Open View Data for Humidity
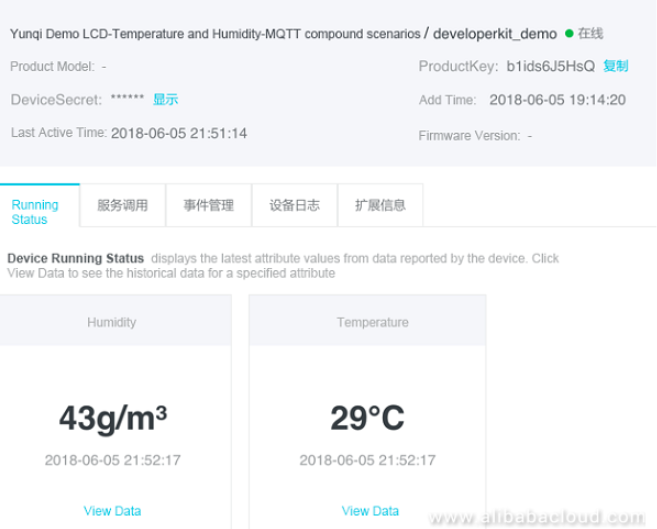This screenshot has height=529, width=657. coord(112,511)
